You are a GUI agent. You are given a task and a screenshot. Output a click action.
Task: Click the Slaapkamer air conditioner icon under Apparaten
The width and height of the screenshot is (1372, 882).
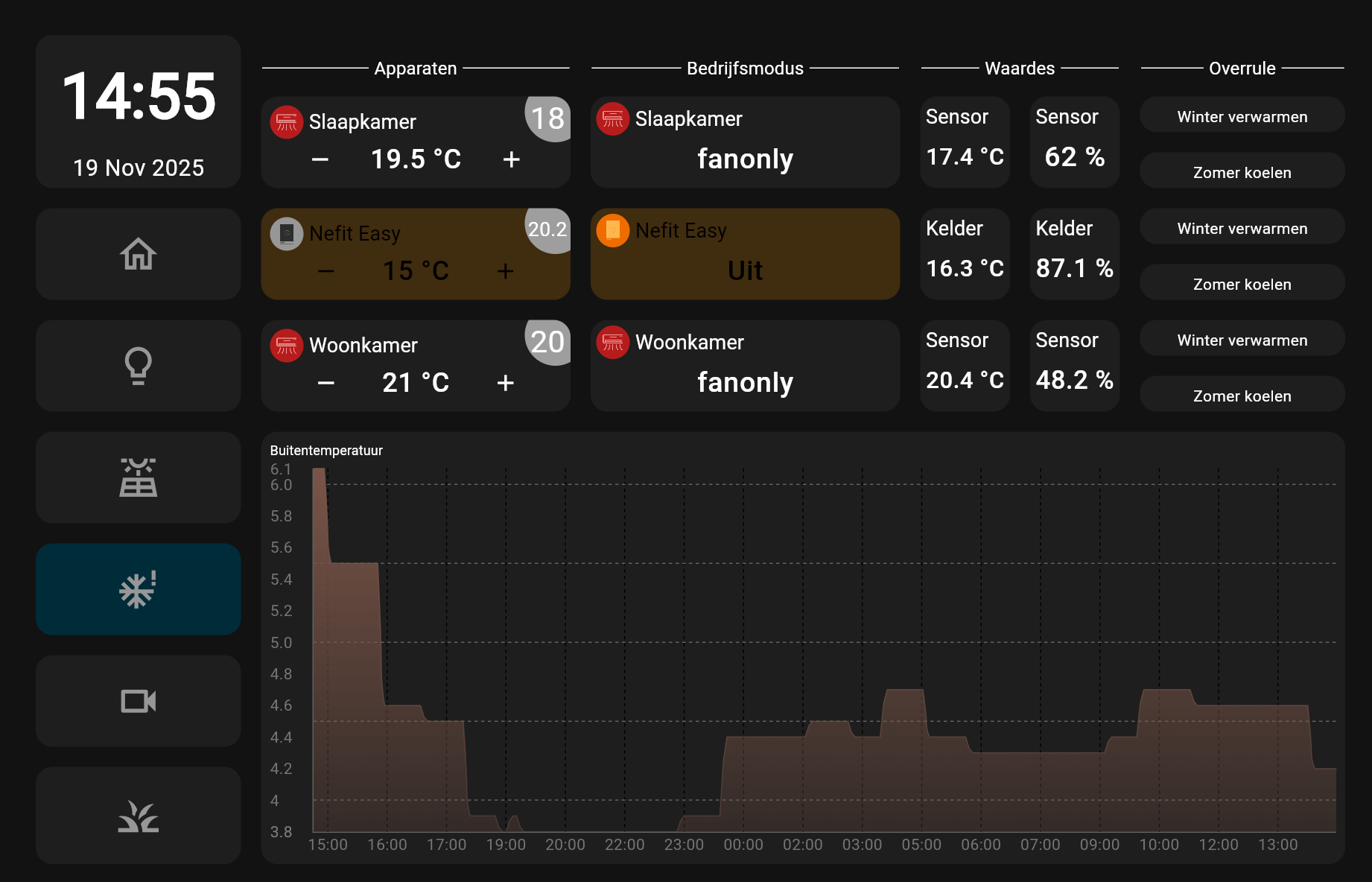[287, 122]
